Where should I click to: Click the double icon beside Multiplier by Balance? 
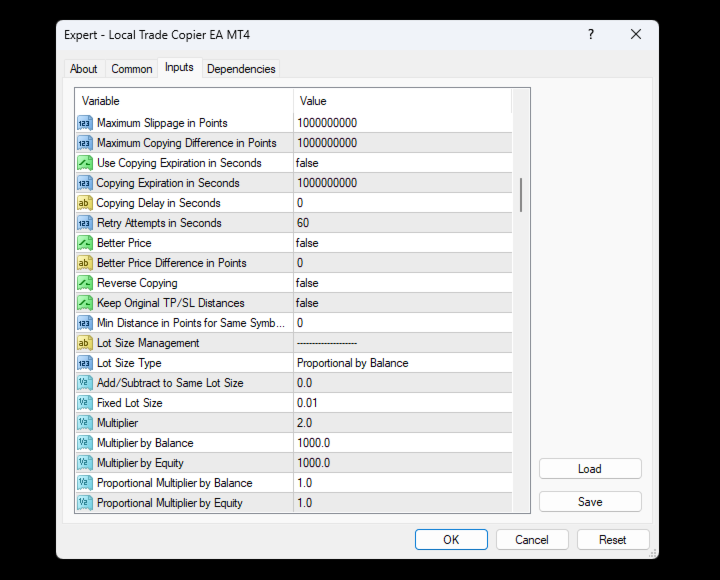click(x=84, y=443)
